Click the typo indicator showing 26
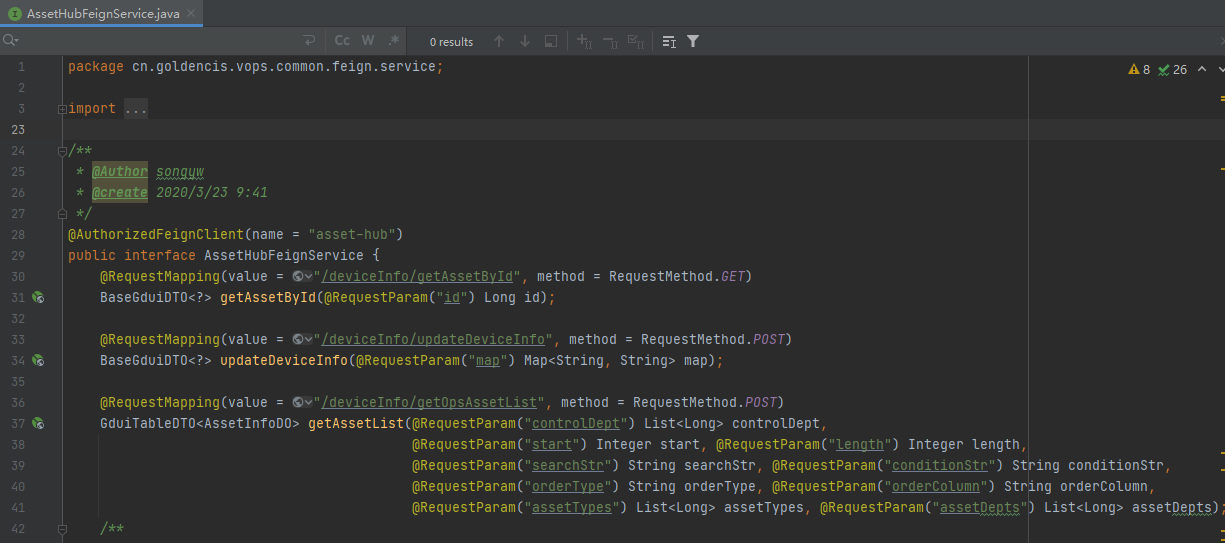 [x=1172, y=69]
